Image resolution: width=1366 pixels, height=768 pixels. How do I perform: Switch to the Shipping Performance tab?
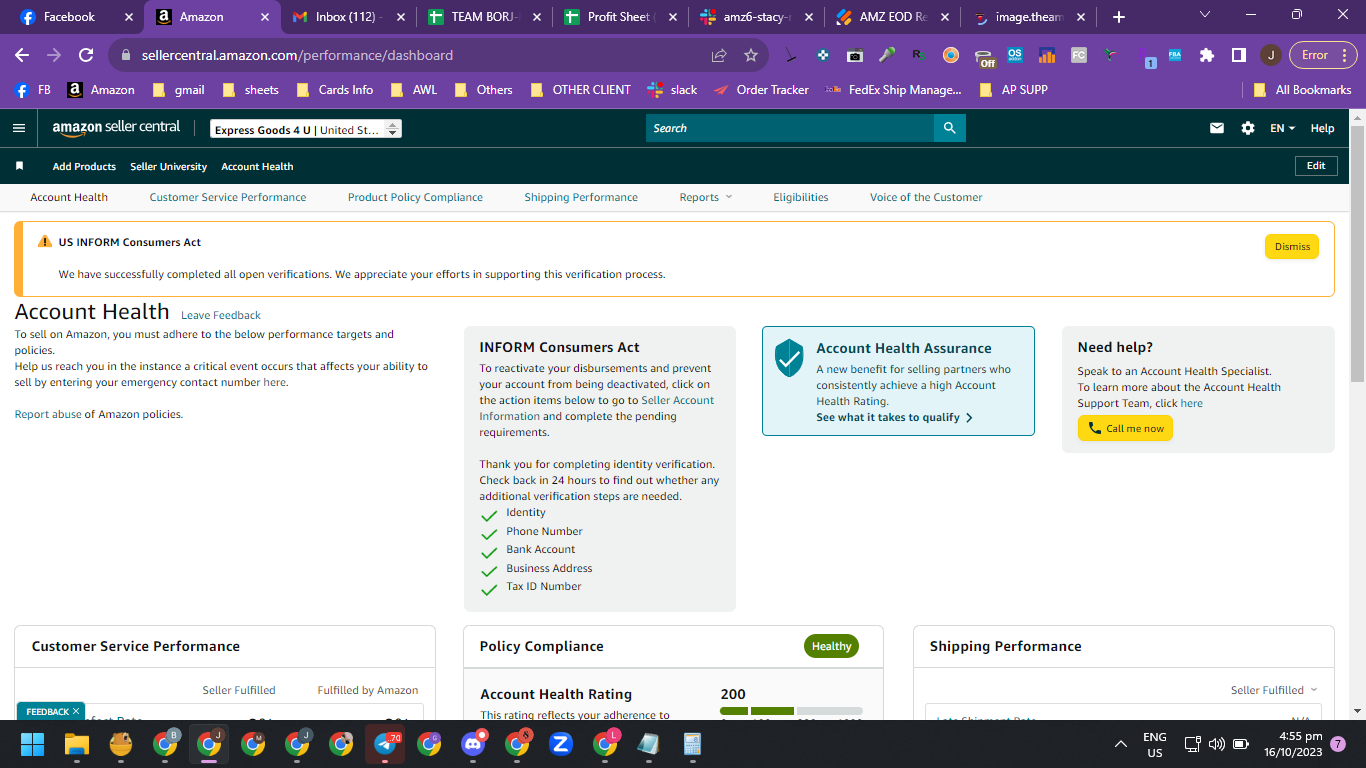581,197
